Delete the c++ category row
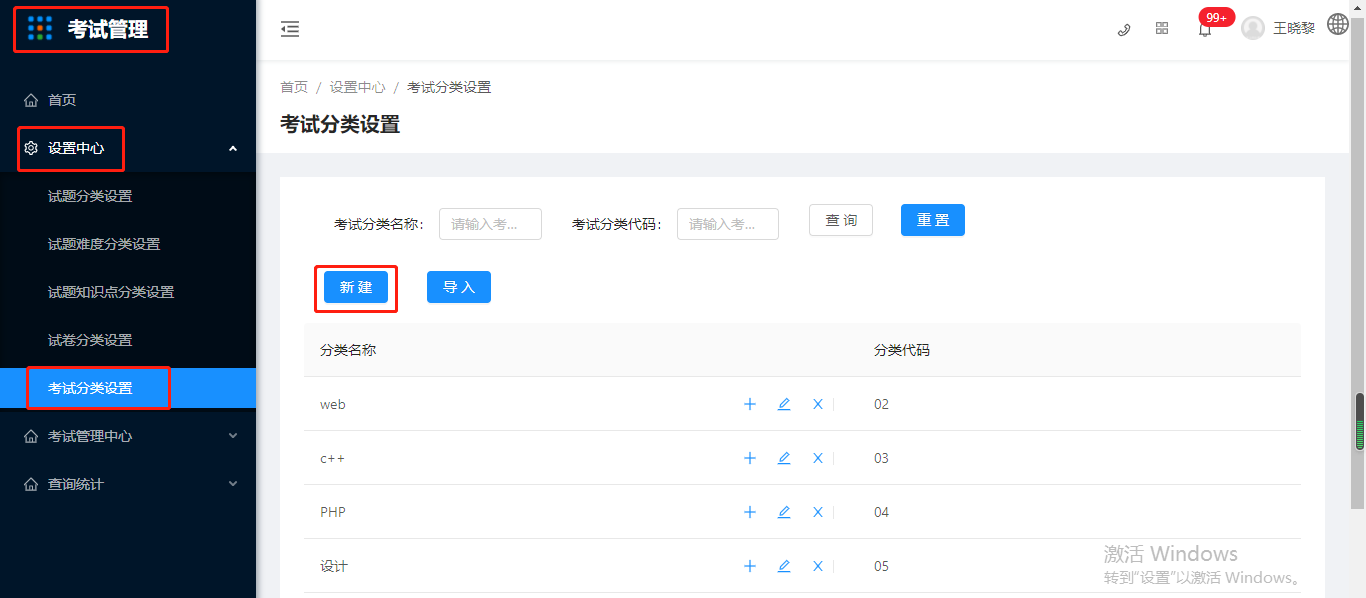The width and height of the screenshot is (1366, 598). [x=817, y=458]
